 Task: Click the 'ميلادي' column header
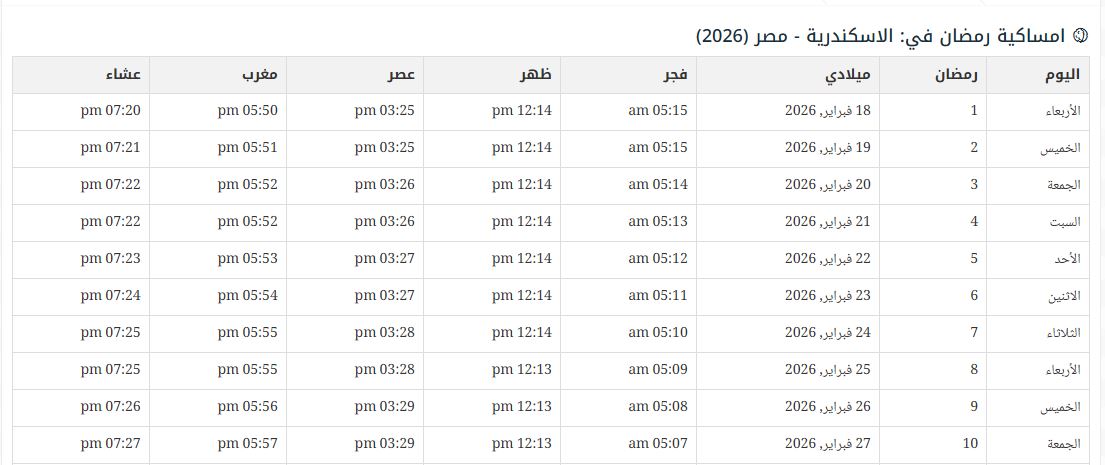pos(848,74)
